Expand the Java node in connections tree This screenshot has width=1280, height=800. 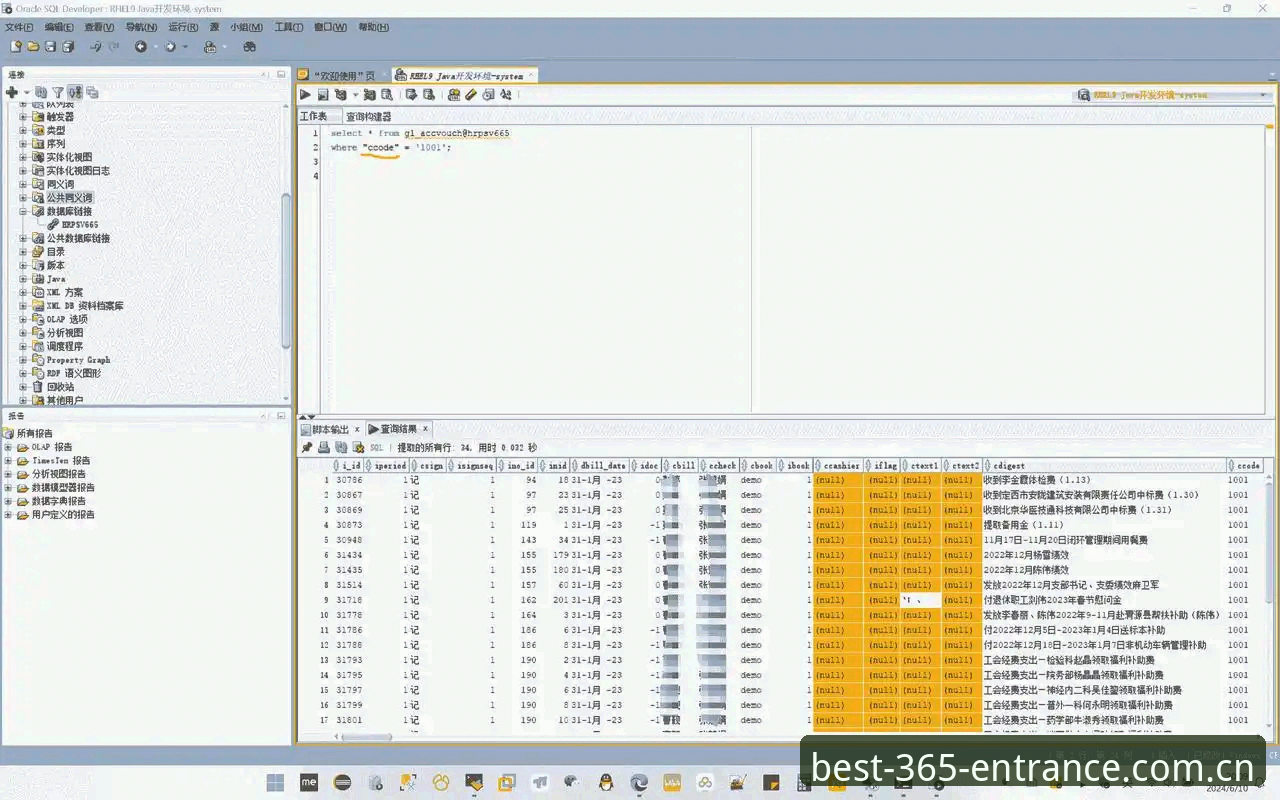[x=24, y=279]
